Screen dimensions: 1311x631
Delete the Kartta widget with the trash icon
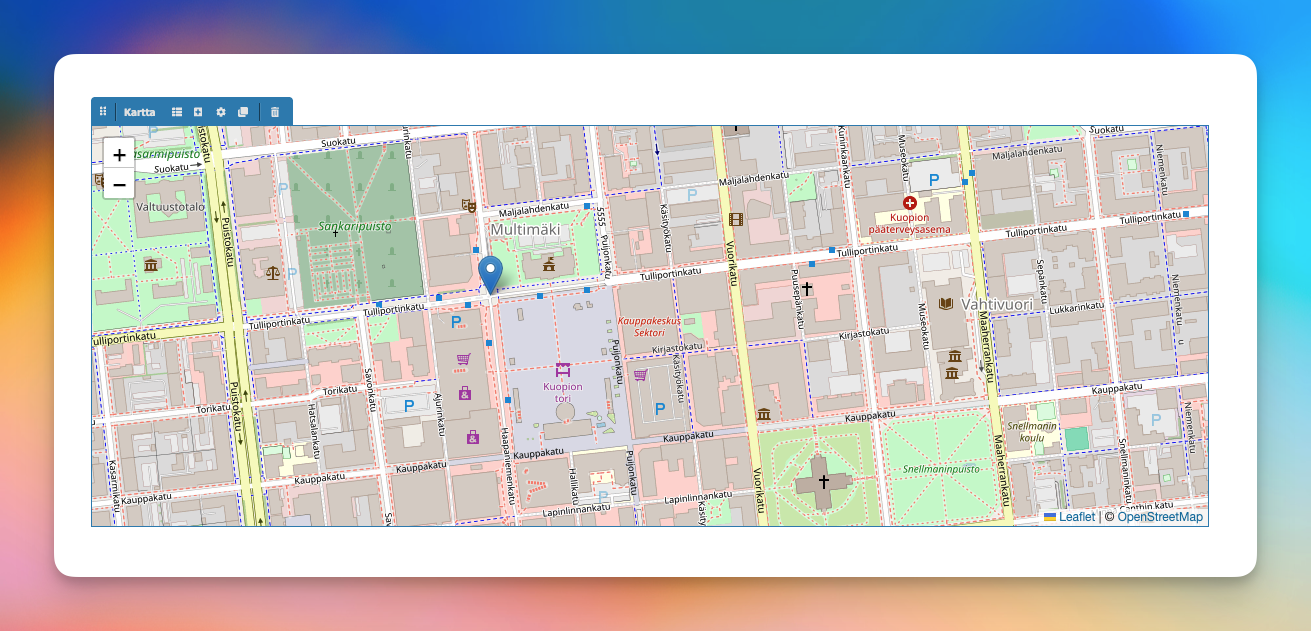coord(275,112)
